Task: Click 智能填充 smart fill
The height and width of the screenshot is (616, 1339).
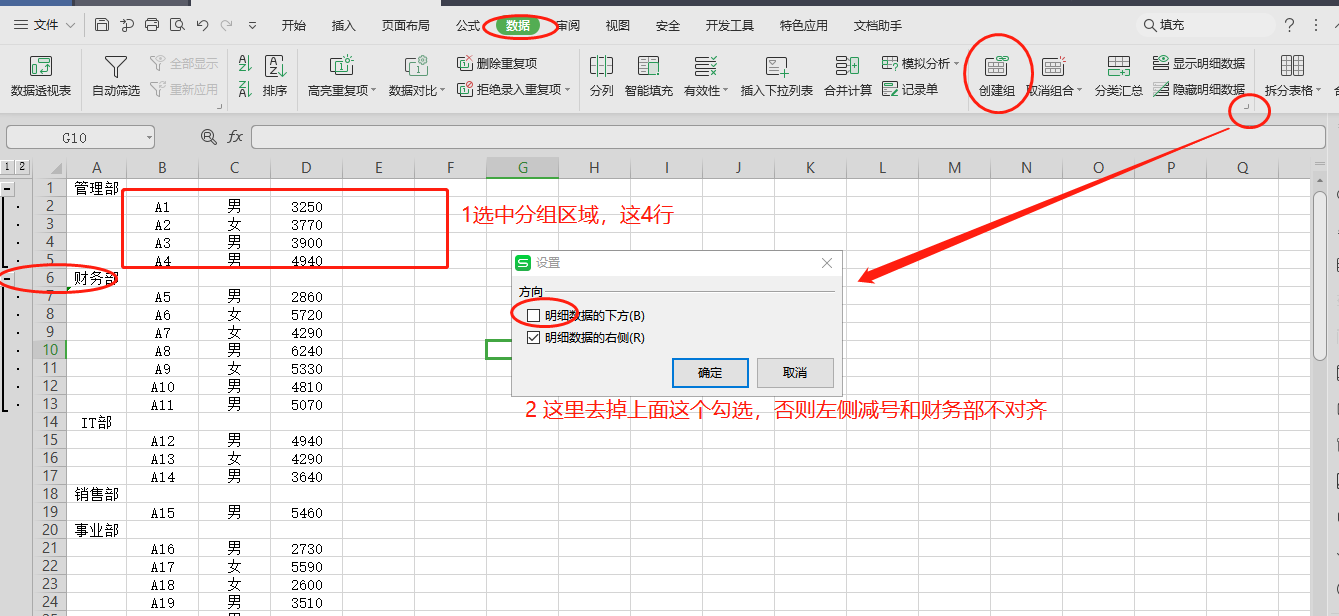Action: tap(649, 76)
